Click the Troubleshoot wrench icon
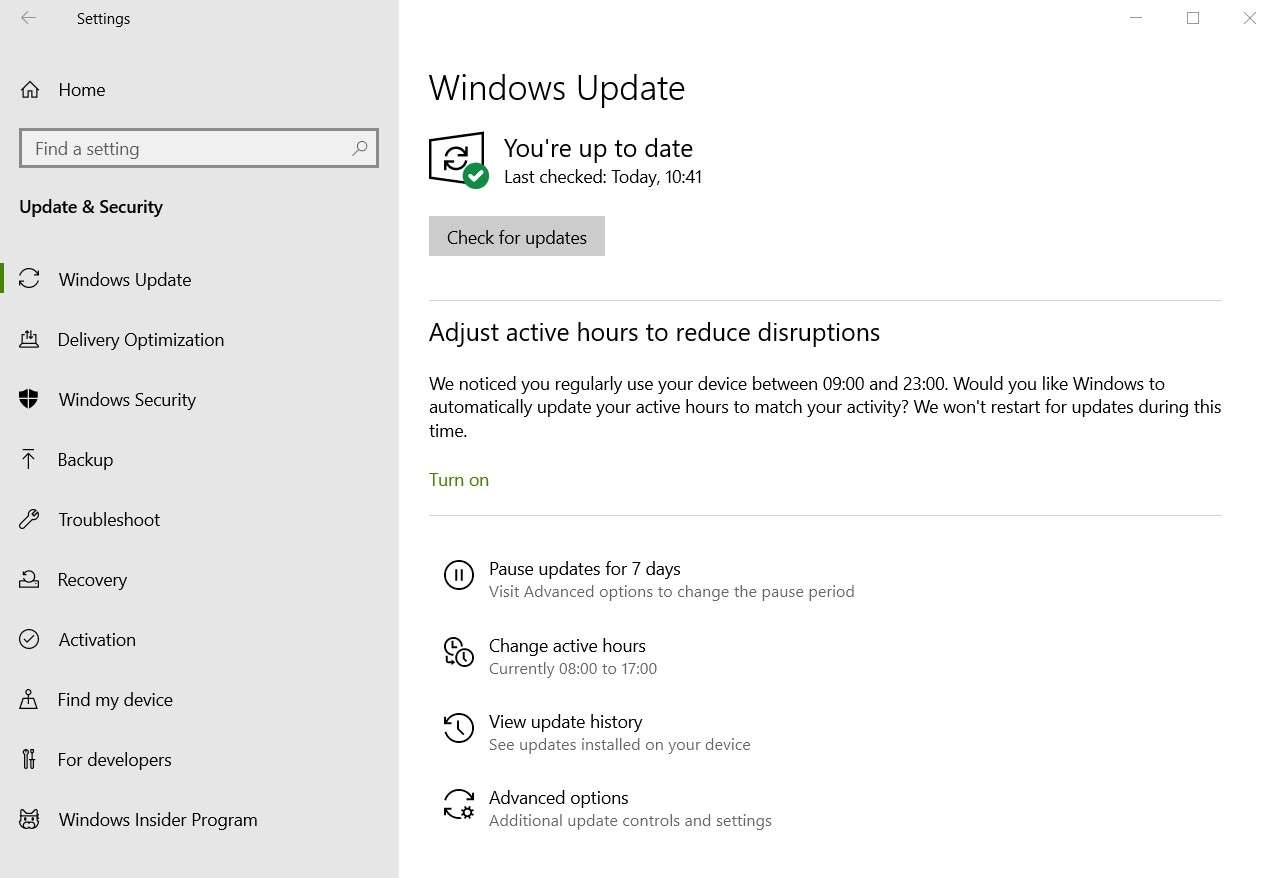1272x878 pixels. click(x=29, y=519)
